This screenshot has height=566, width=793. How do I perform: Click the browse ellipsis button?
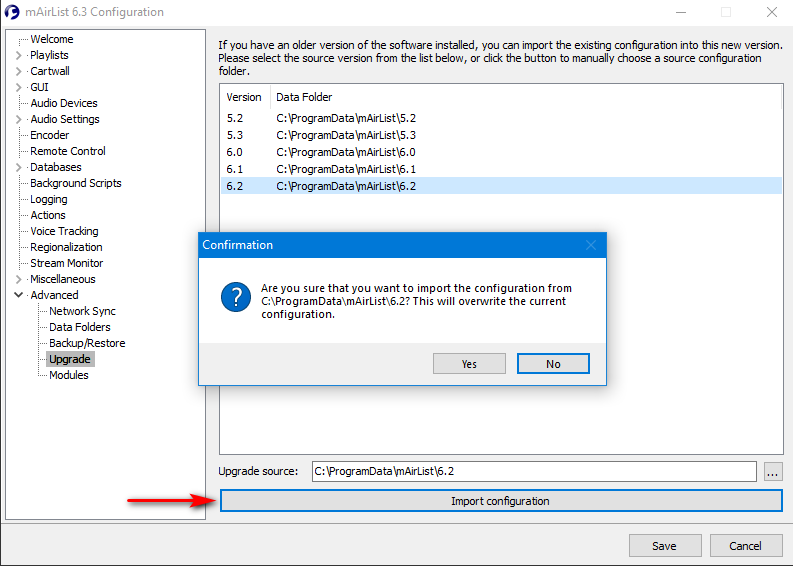(x=772, y=471)
